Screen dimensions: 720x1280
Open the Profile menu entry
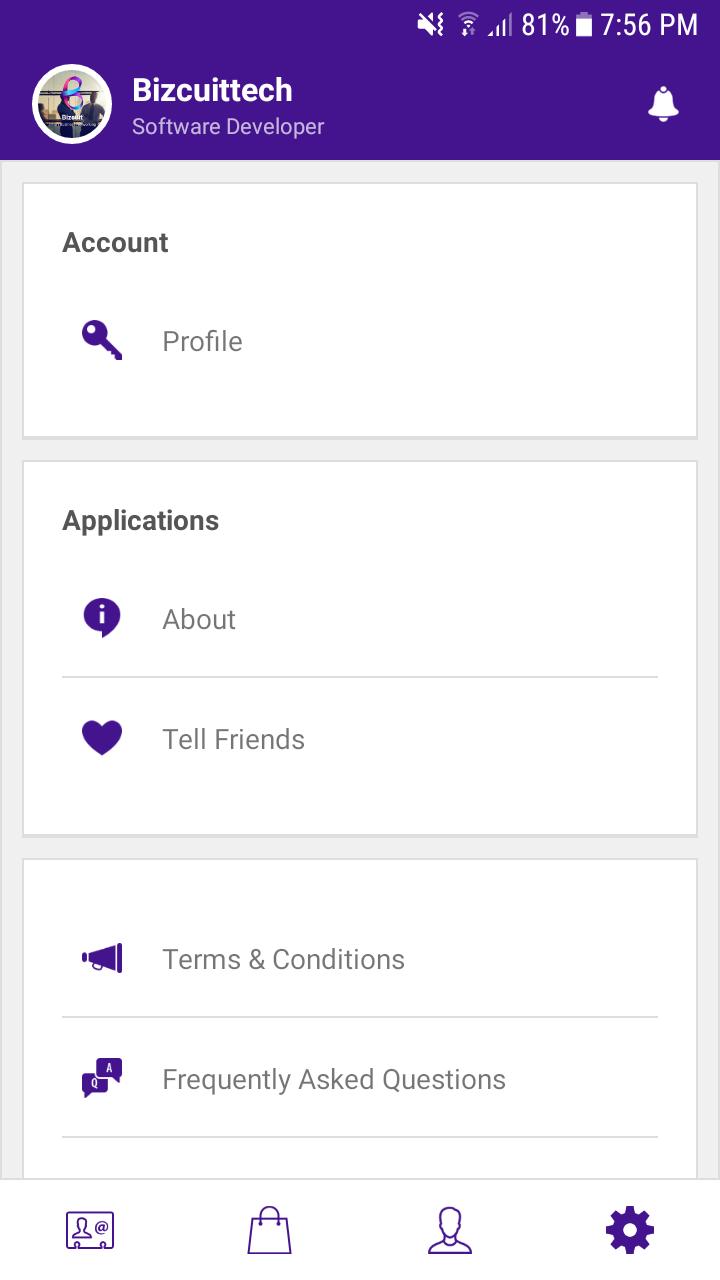[x=360, y=341]
